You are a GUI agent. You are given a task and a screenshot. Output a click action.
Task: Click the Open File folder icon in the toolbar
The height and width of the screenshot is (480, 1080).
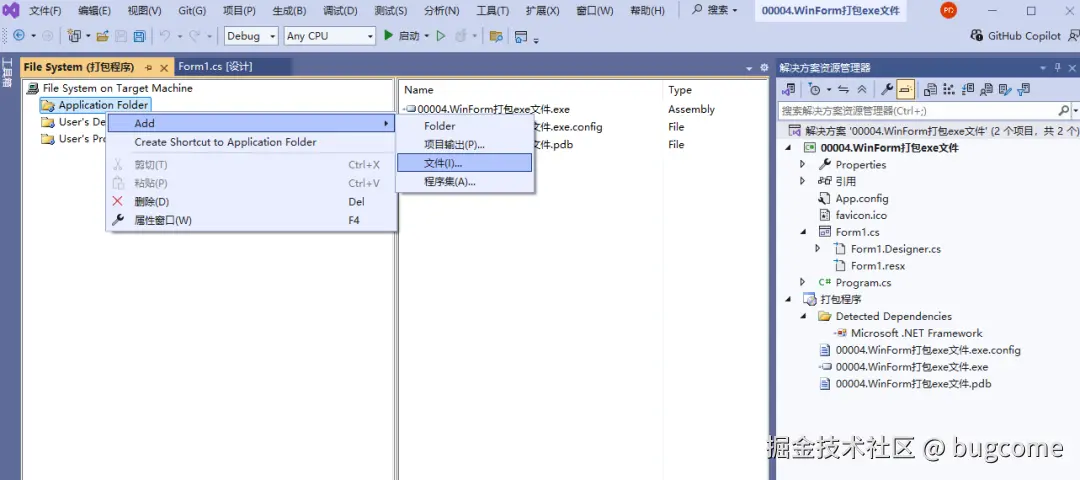pyautogui.click(x=103, y=36)
